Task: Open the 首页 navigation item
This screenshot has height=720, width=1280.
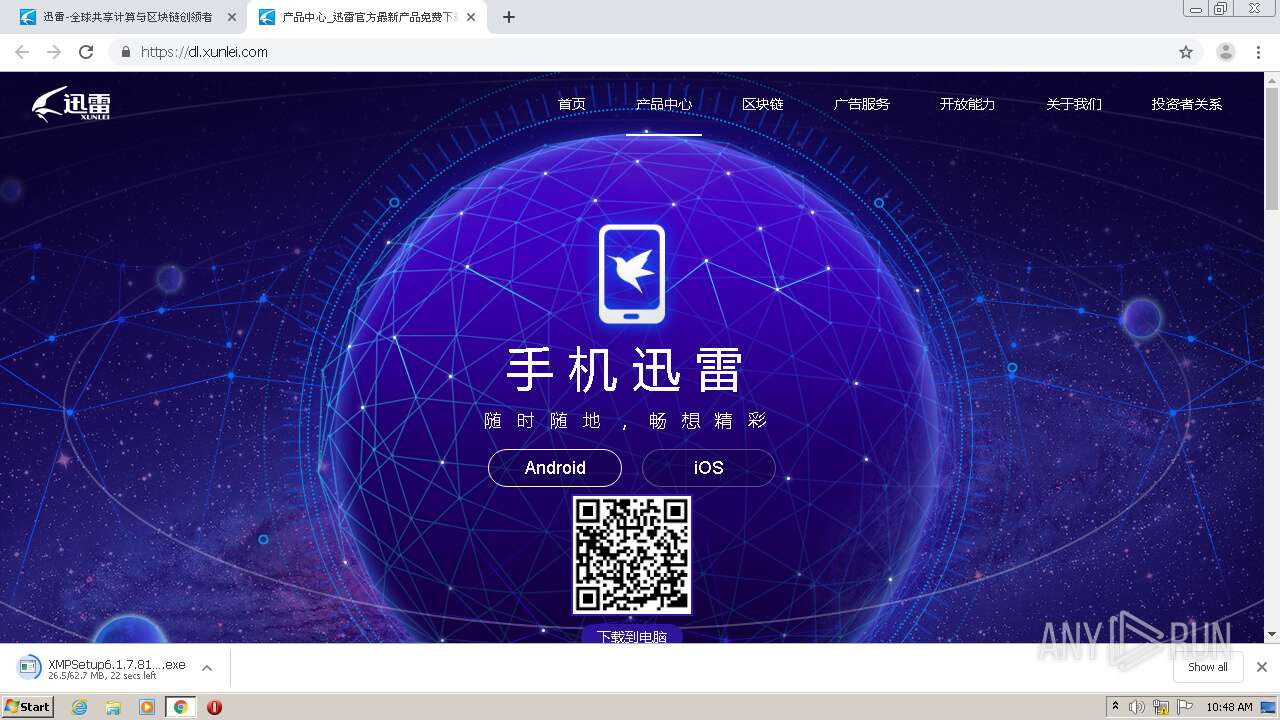Action: (x=571, y=104)
